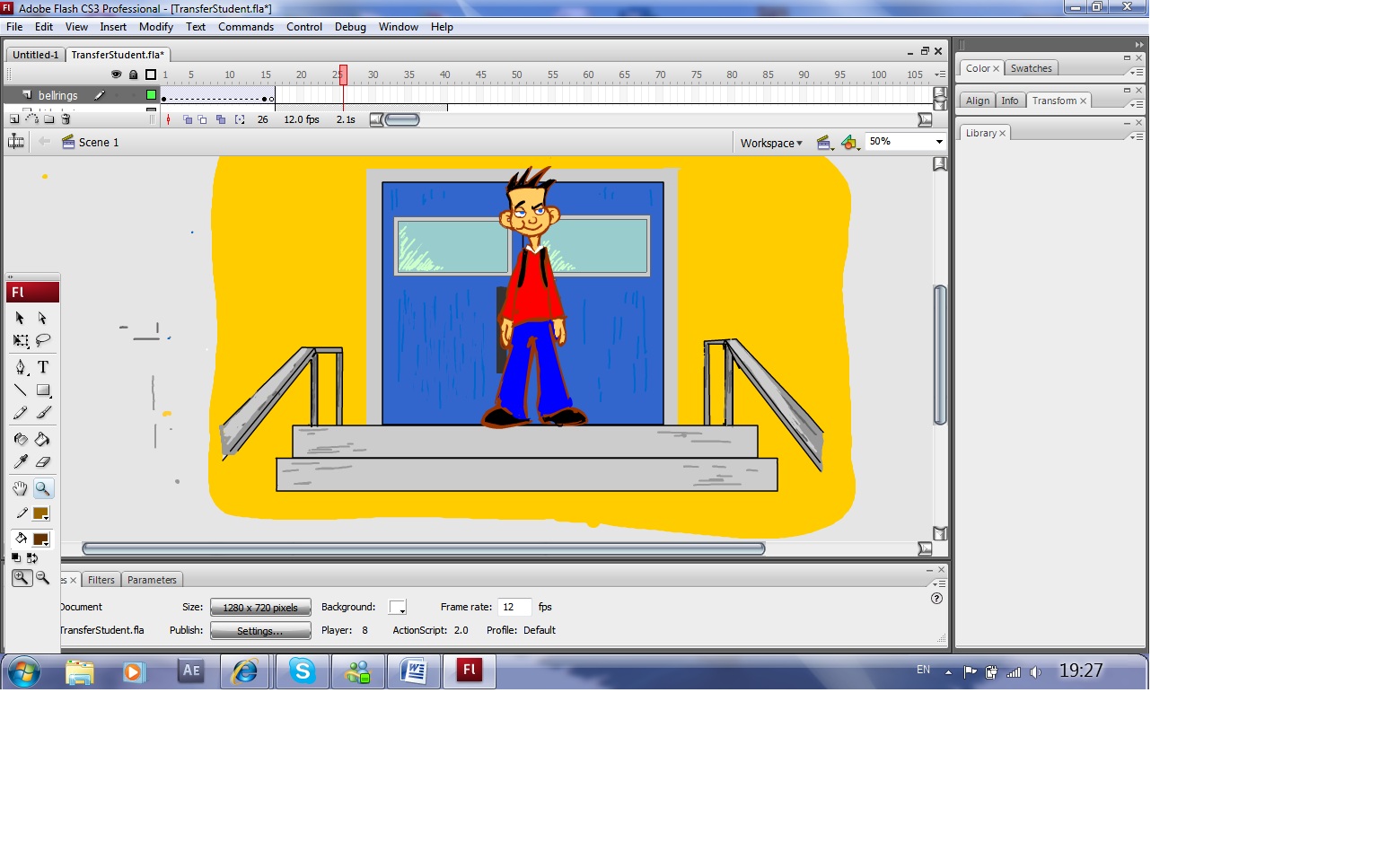Activate the Hand tool
1388x868 pixels.
pyautogui.click(x=20, y=488)
